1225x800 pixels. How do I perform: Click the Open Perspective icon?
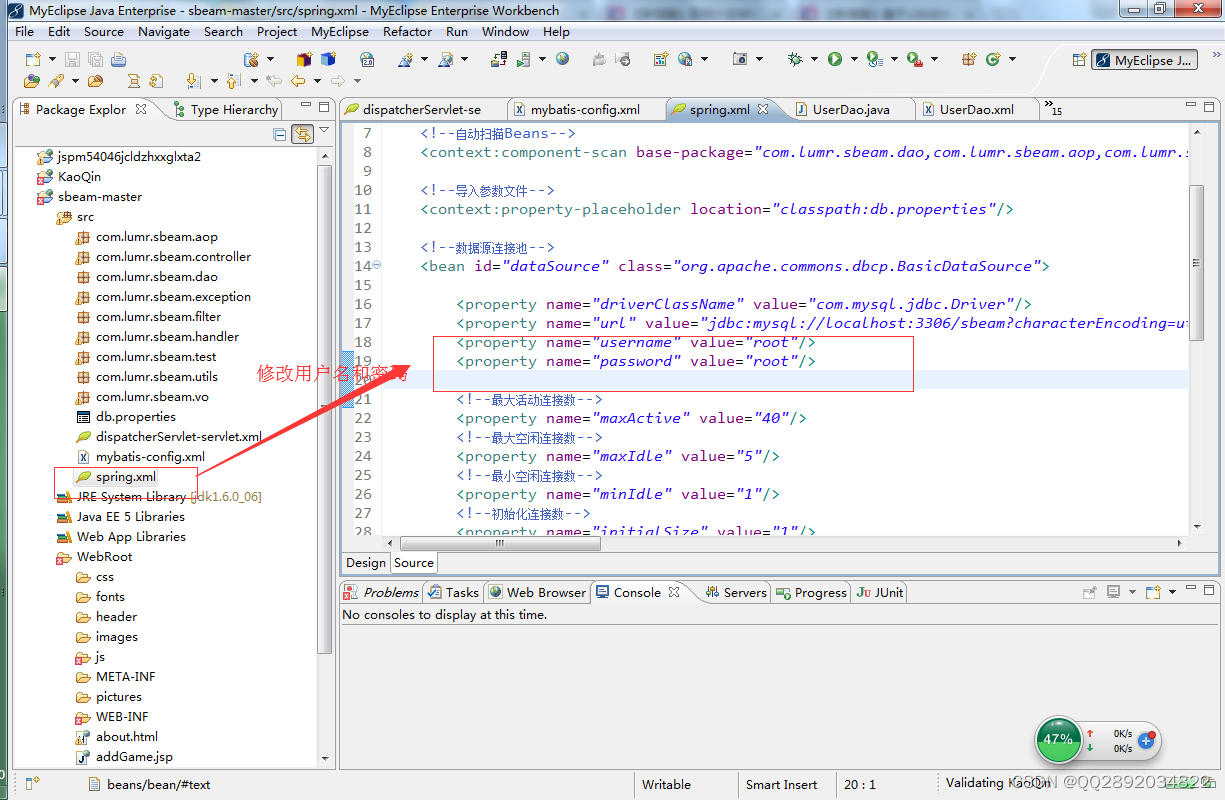(1079, 60)
